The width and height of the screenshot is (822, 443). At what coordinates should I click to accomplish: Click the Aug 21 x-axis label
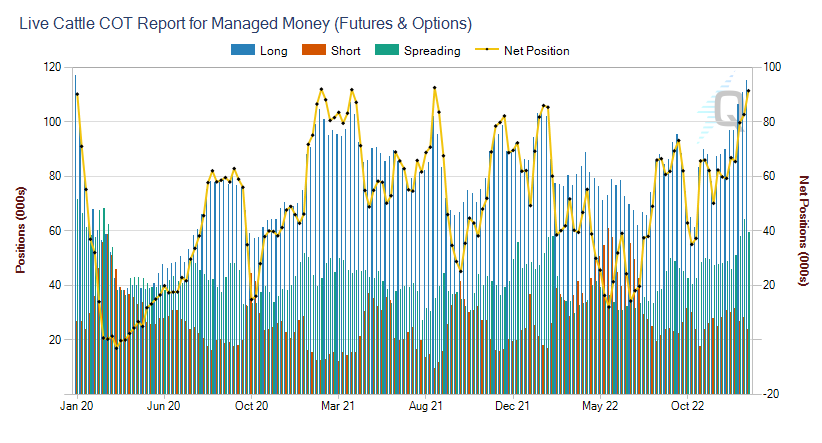pyautogui.click(x=425, y=406)
